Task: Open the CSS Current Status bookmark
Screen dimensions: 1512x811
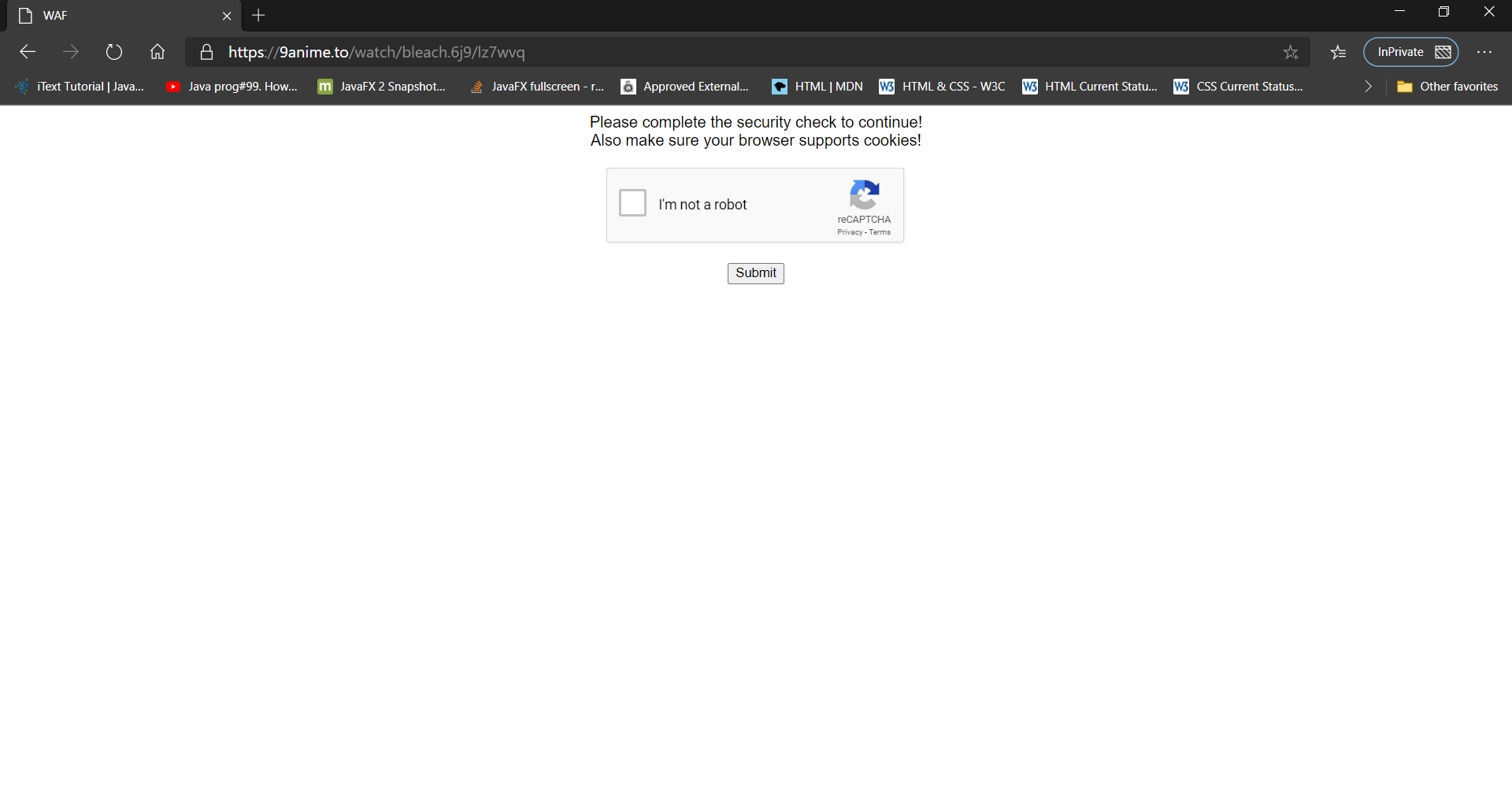Action: [x=1238, y=87]
